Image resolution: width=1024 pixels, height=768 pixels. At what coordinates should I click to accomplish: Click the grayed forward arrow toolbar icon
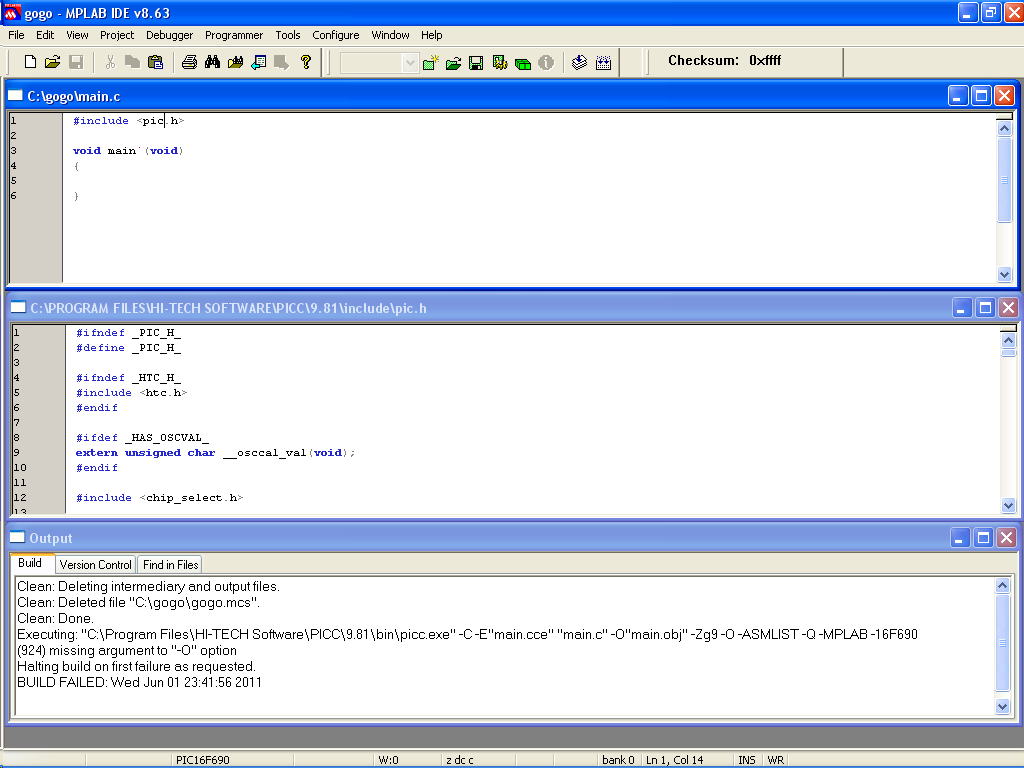point(281,62)
